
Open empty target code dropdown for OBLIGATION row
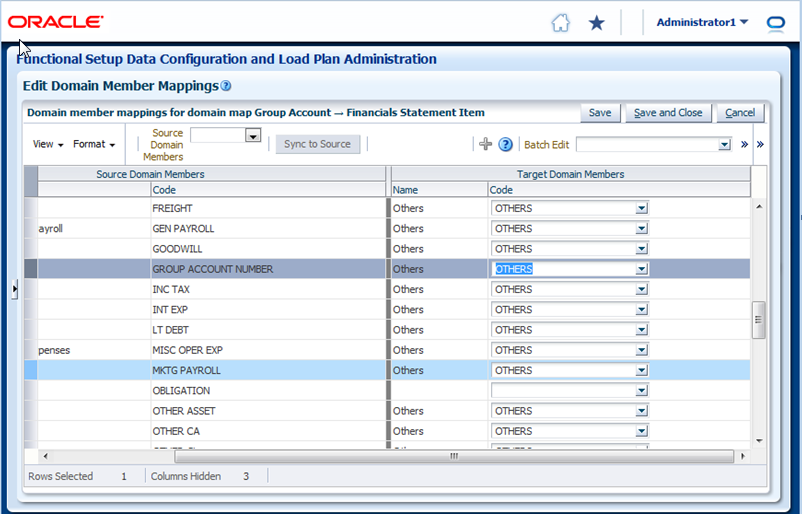(641, 391)
